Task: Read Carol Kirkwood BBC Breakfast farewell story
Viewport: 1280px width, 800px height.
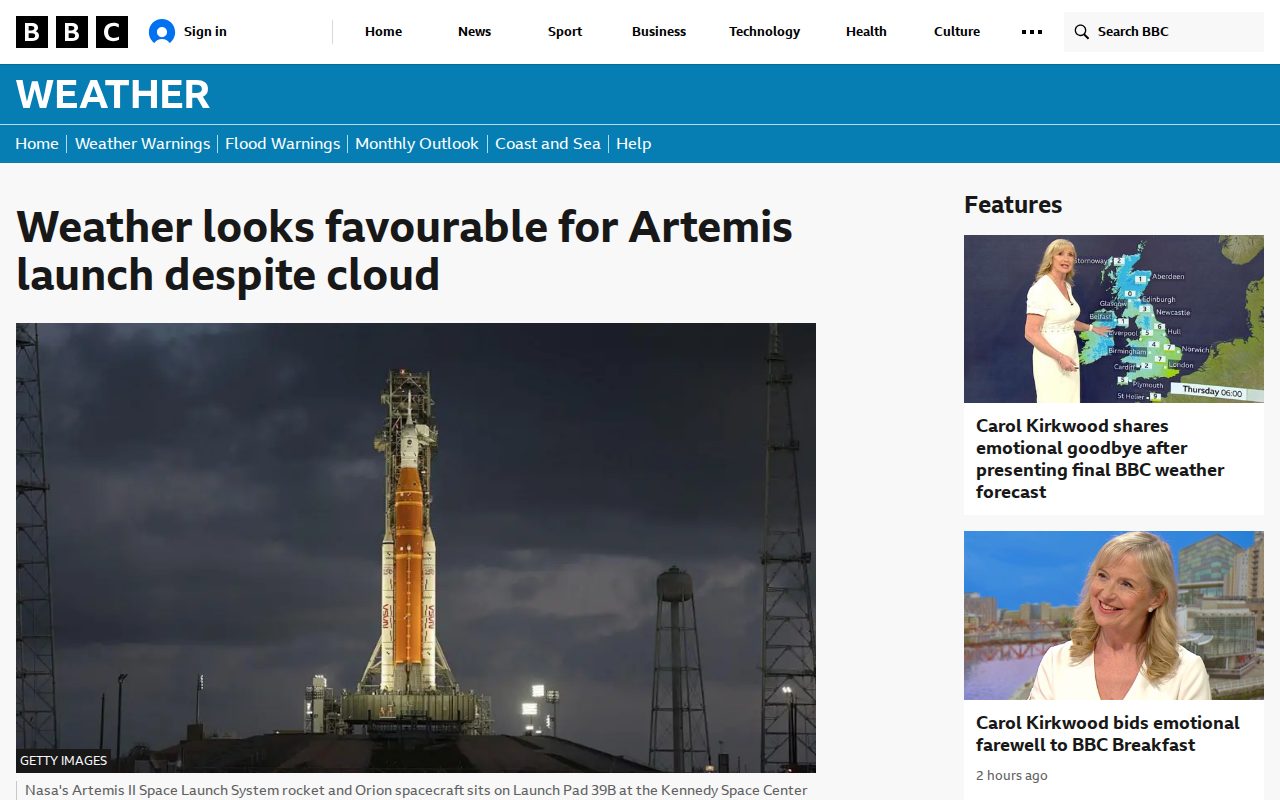Action: [x=1108, y=734]
